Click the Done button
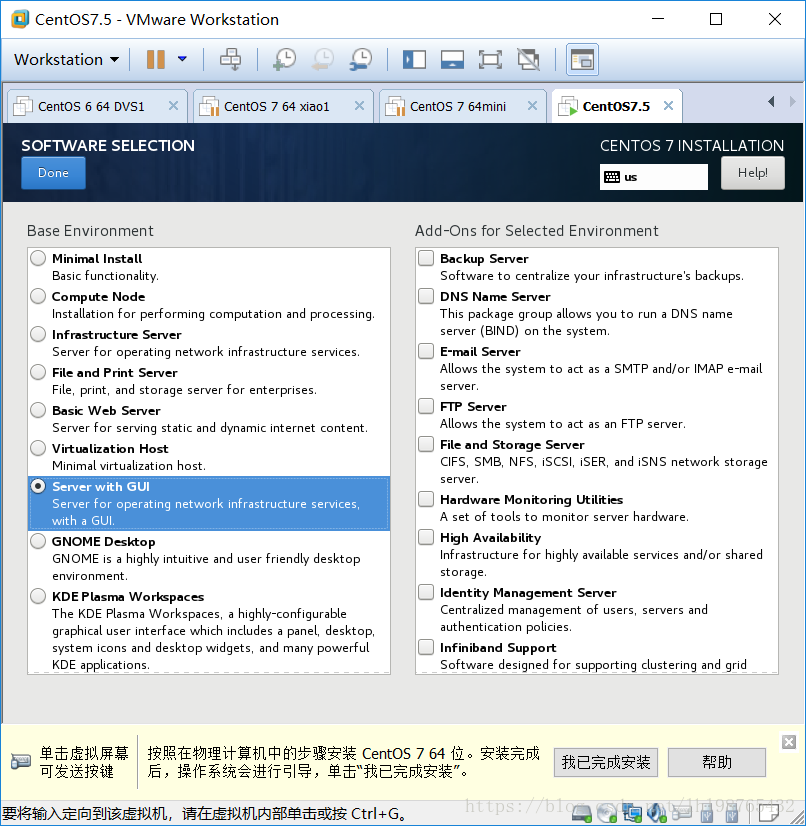Screen dimensions: 806x826 pos(53,173)
